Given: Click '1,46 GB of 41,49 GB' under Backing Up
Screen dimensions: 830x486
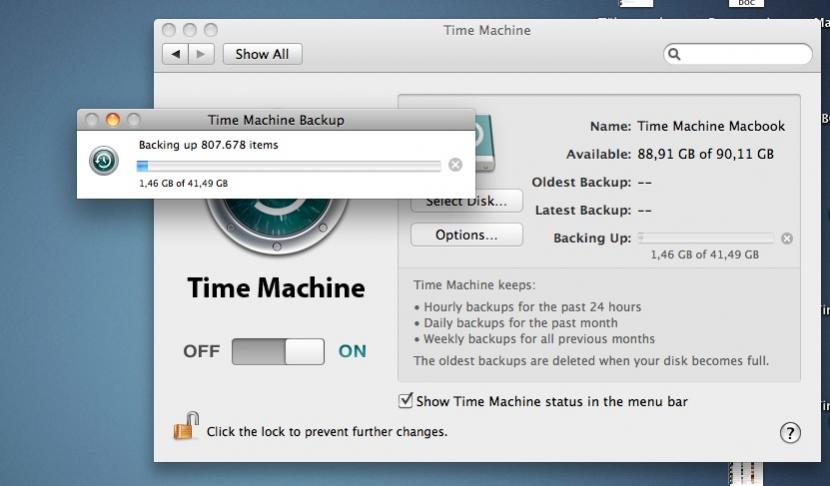Looking at the screenshot, I should tap(705, 255).
